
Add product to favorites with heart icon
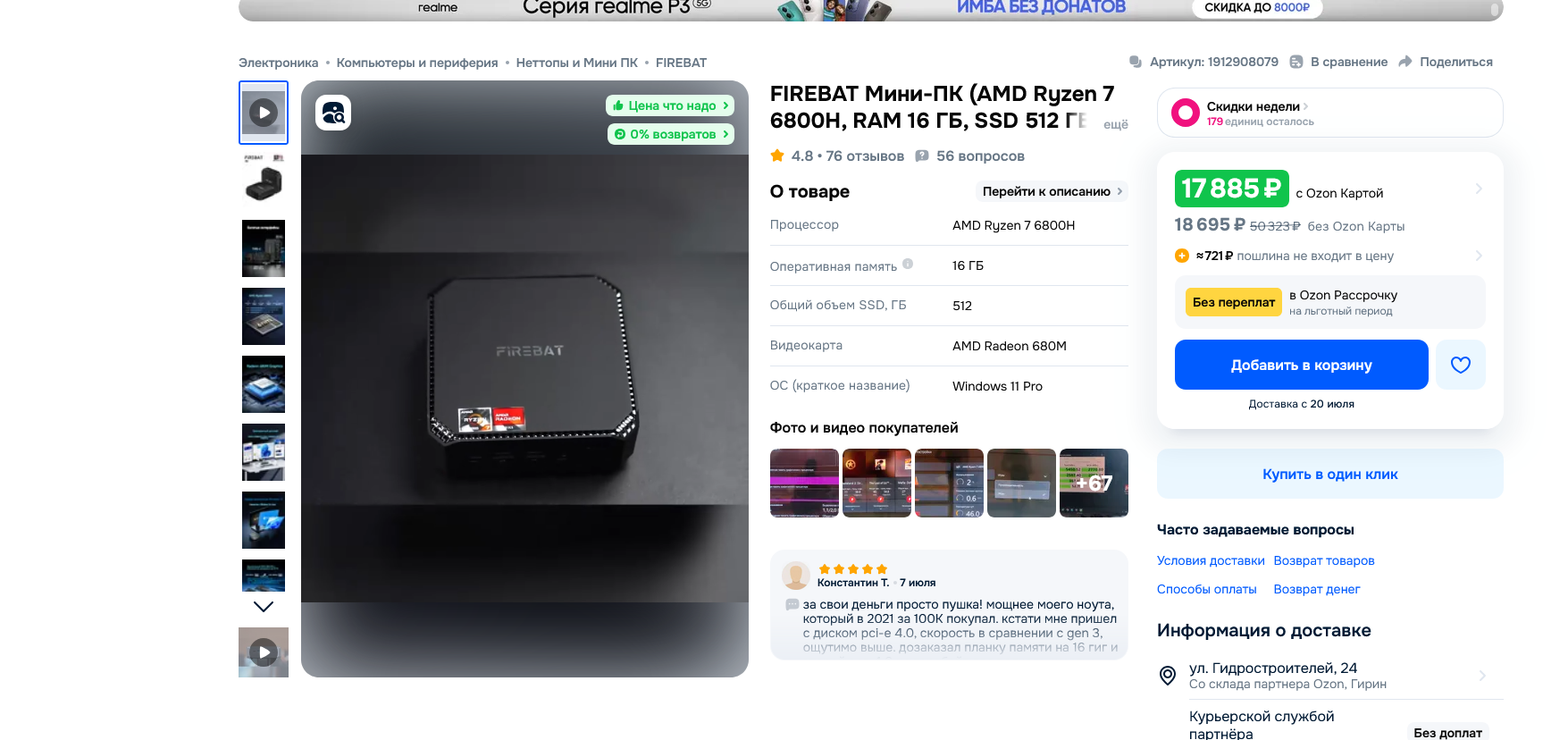point(1461,365)
